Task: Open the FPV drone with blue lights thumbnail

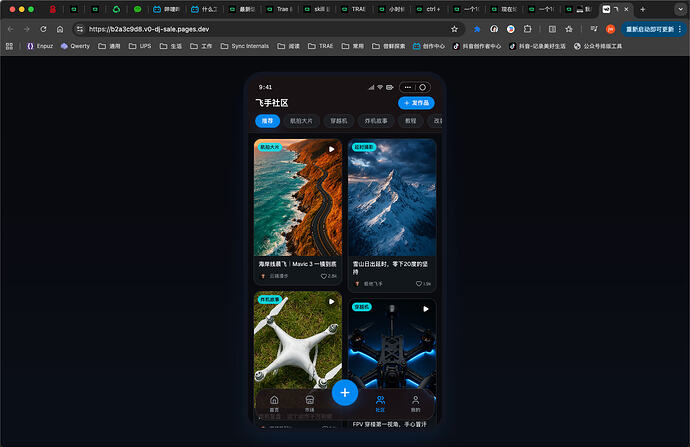Action: [392, 350]
